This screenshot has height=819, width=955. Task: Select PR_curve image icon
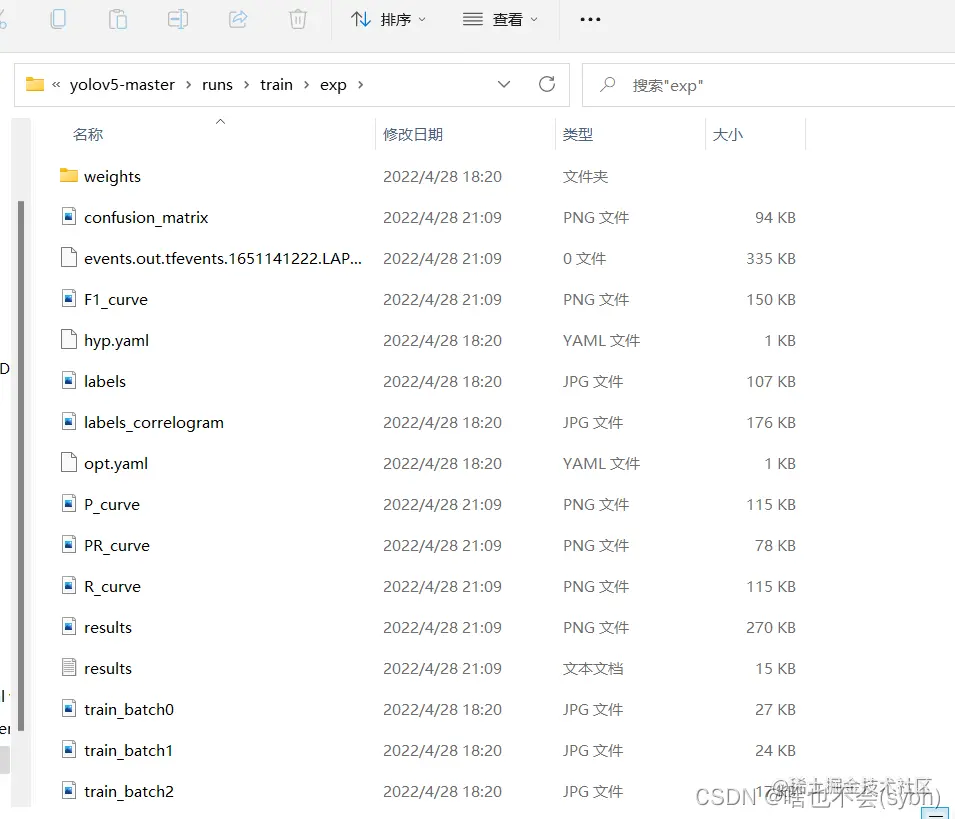click(69, 544)
